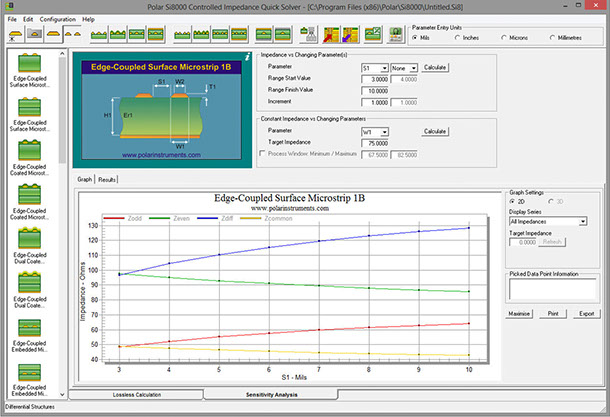Open the Configuration menu
The width and height of the screenshot is (610, 417).
[58, 19]
